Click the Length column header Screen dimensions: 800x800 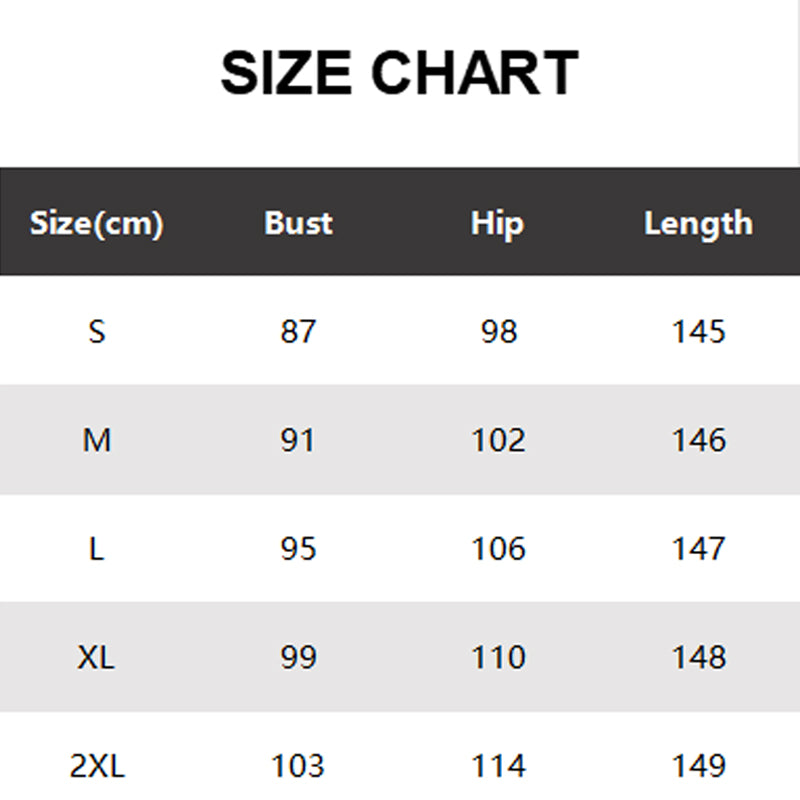[x=698, y=223]
